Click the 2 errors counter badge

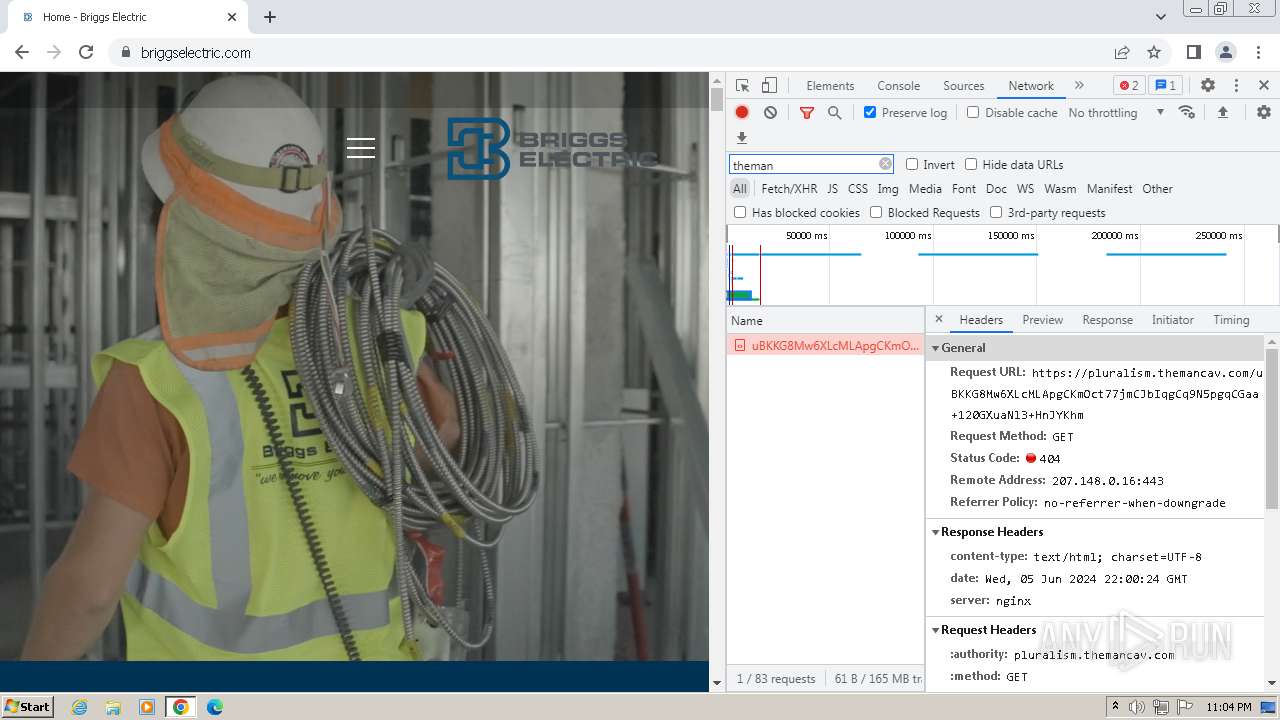(1129, 86)
